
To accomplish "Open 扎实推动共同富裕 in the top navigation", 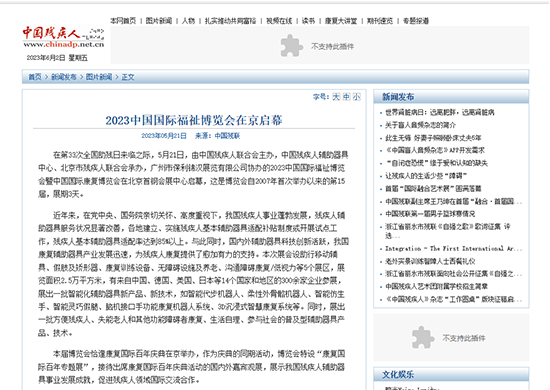I will click(230, 21).
